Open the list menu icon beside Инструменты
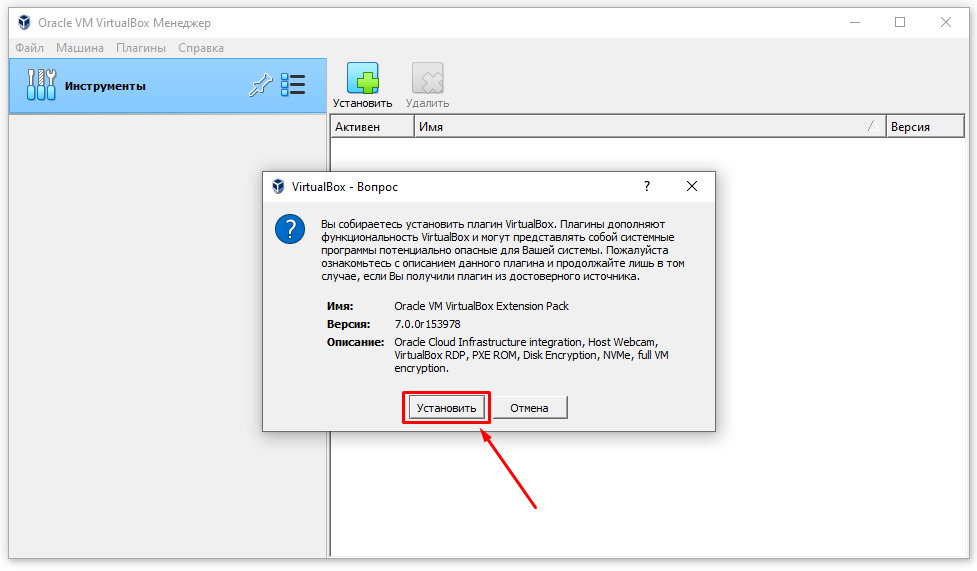The height and width of the screenshot is (571, 977). [293, 85]
